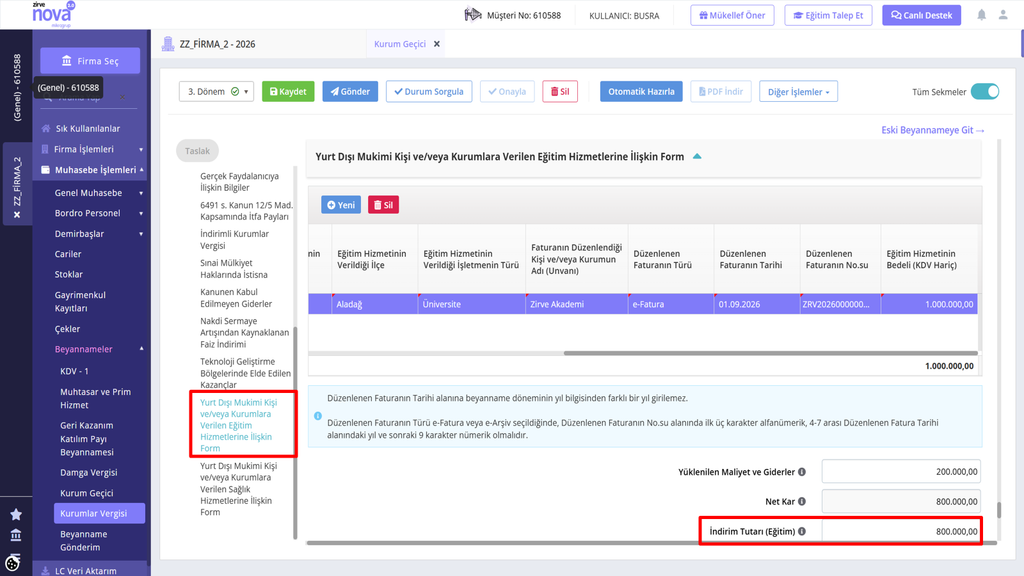Close the ZZ_FİRMA_2 vertical tab
Screen dimensions: 1024x576
(17, 215)
